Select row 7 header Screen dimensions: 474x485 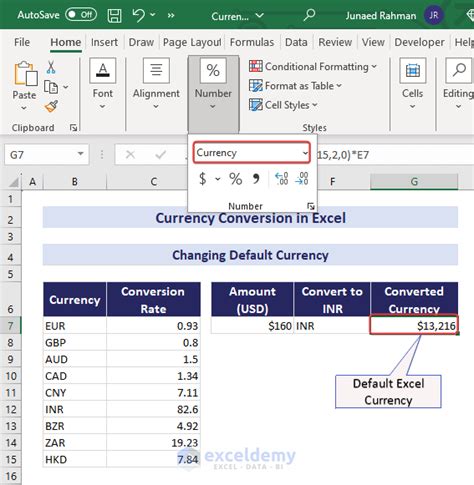pos(11,326)
